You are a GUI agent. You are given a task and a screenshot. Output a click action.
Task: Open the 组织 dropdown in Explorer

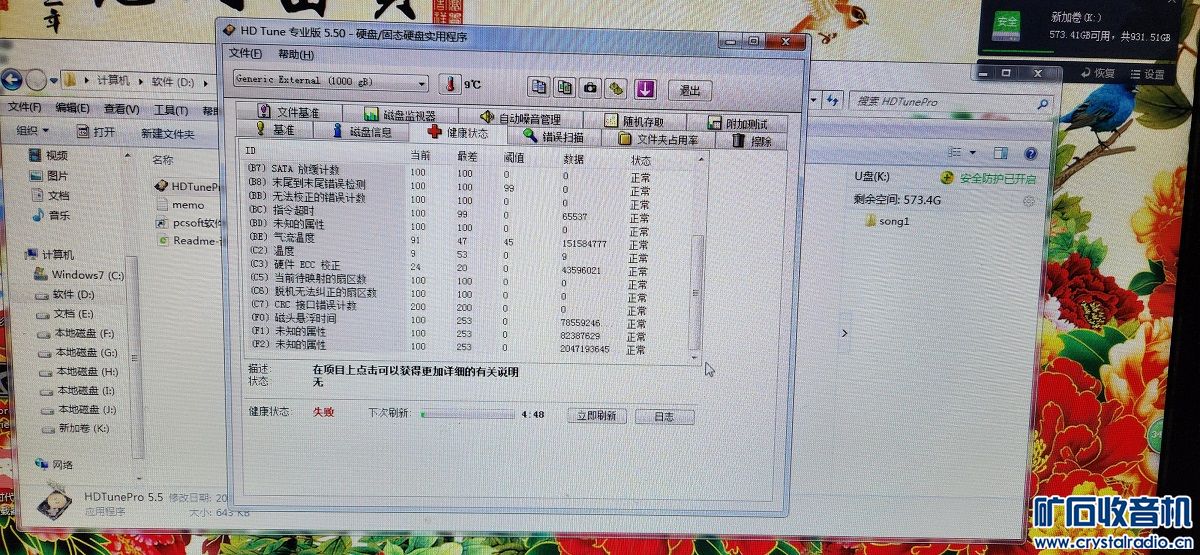click(32, 131)
